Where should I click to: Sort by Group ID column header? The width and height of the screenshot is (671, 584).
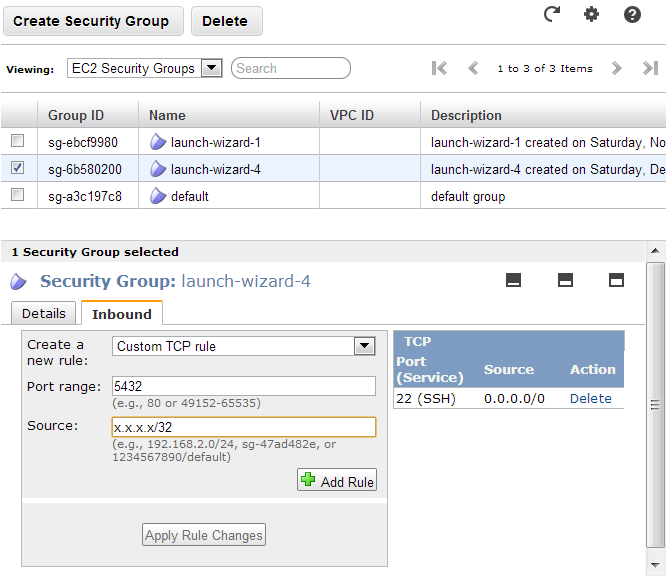click(88, 115)
